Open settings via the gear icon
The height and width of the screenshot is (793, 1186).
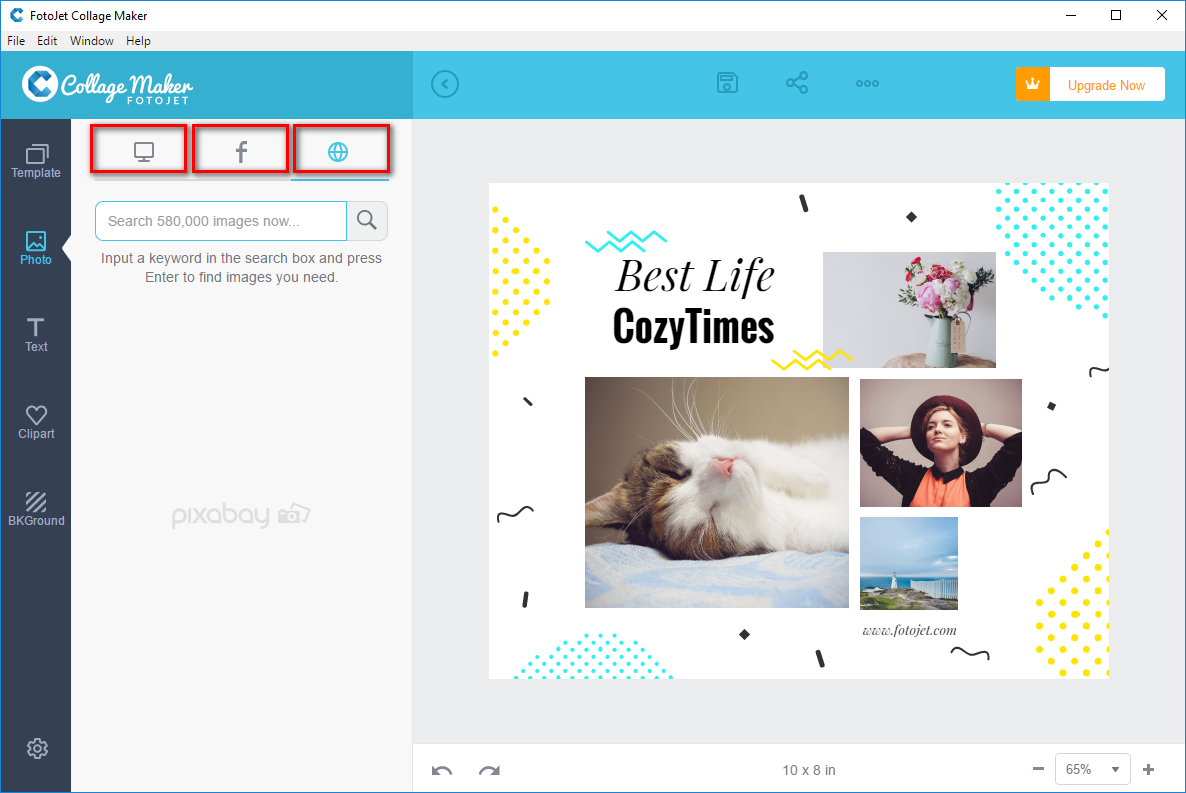[37, 748]
